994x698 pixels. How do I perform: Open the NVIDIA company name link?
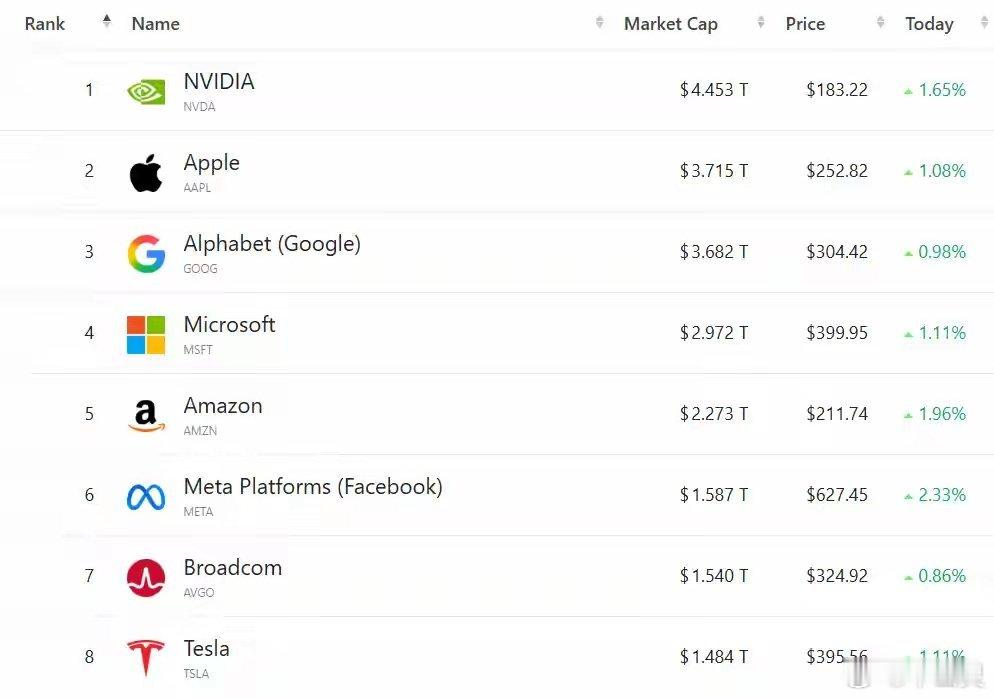pyautogui.click(x=219, y=82)
